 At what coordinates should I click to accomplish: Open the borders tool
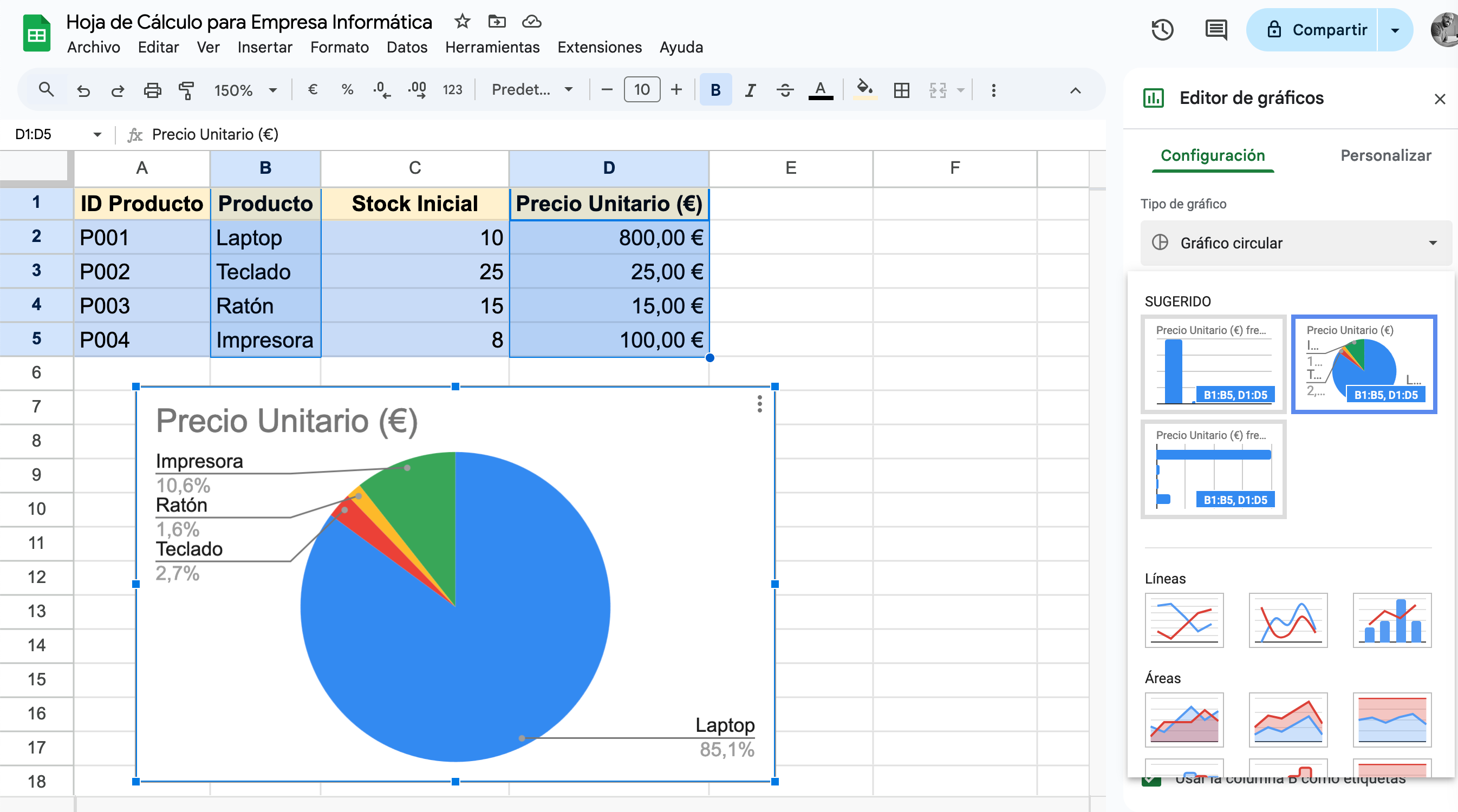click(x=901, y=90)
